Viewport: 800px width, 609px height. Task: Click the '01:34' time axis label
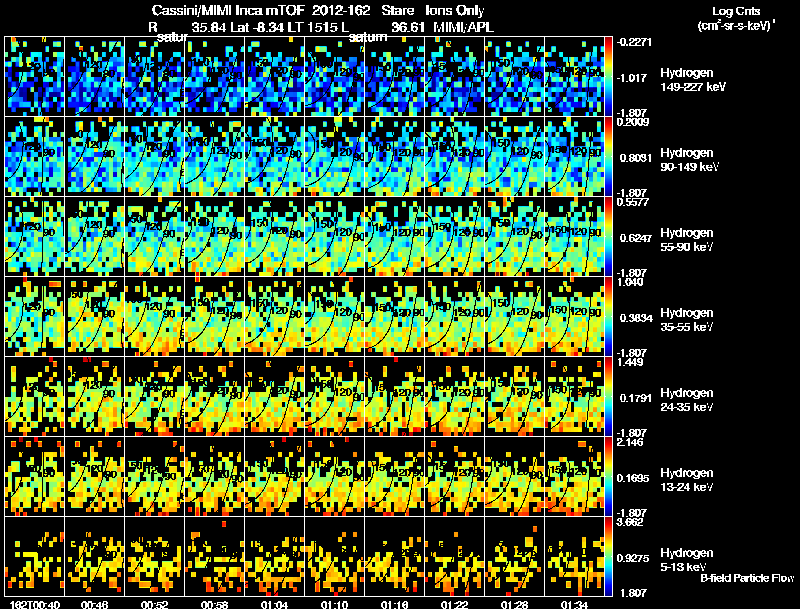pyautogui.click(x=574, y=604)
